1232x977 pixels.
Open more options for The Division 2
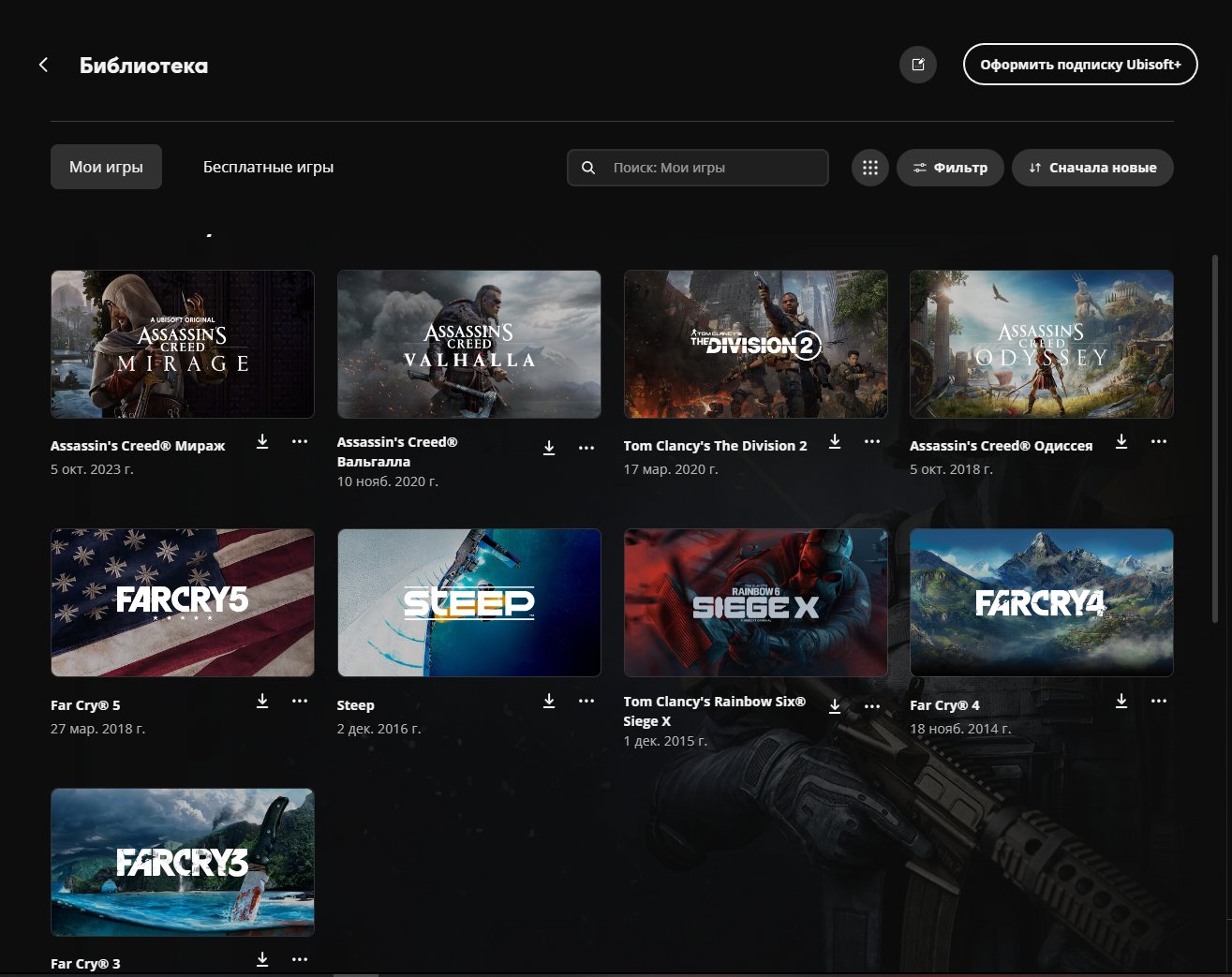coord(872,441)
